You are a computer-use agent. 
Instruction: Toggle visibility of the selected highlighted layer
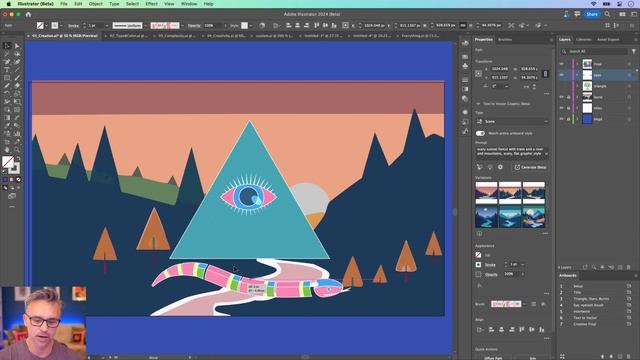tap(562, 75)
